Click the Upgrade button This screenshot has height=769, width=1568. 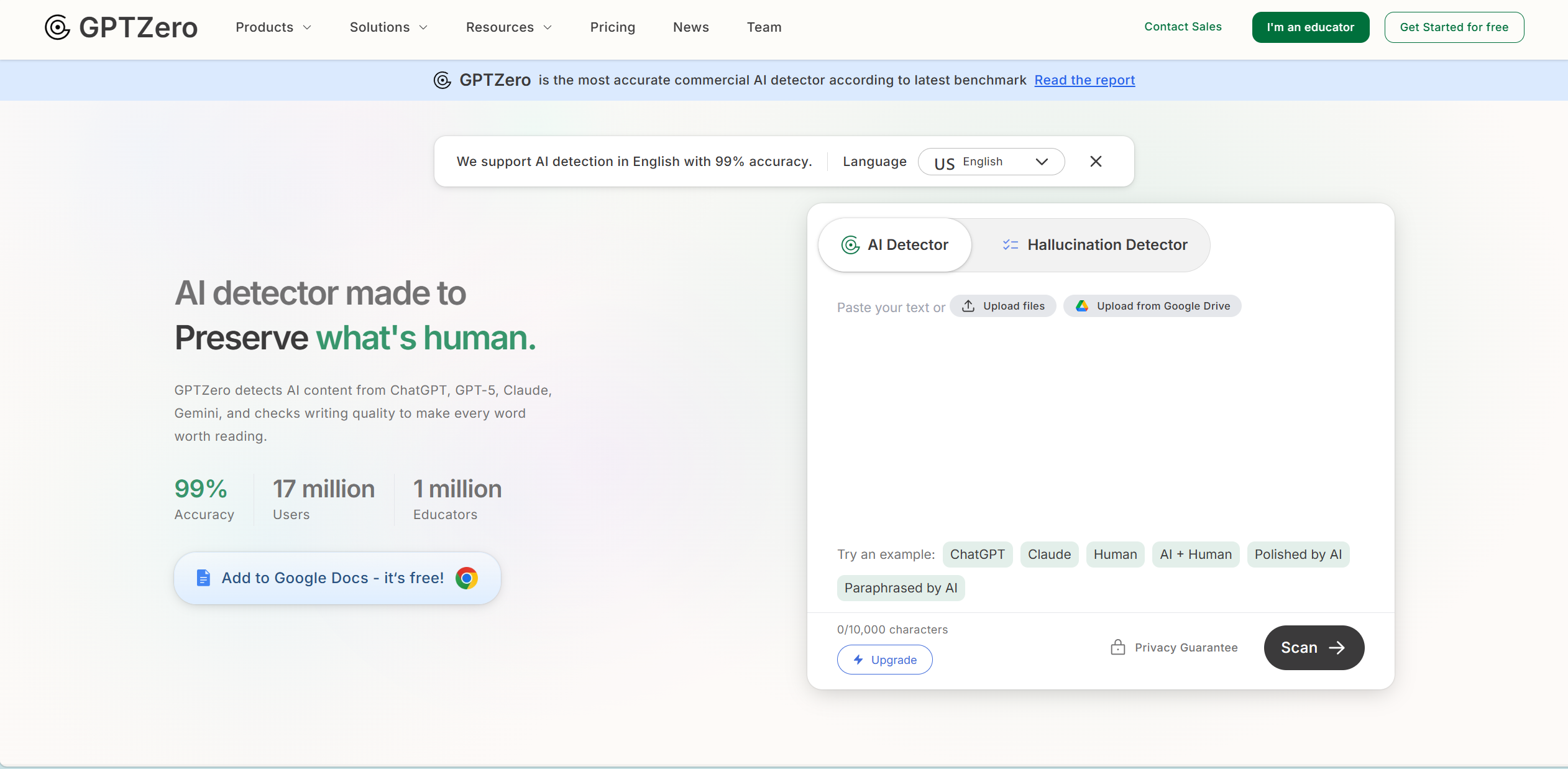[x=885, y=660]
